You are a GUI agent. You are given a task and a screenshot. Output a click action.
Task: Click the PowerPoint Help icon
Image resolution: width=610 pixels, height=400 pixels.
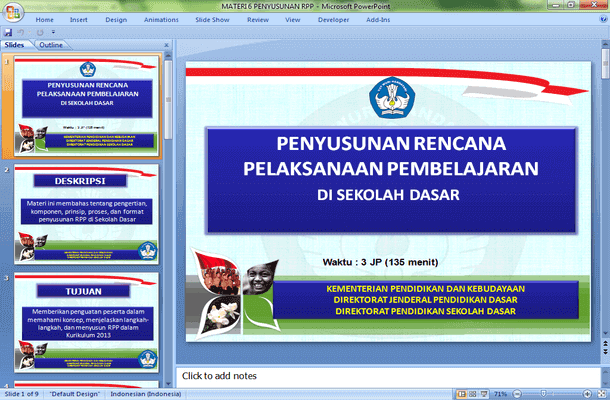(x=604, y=19)
